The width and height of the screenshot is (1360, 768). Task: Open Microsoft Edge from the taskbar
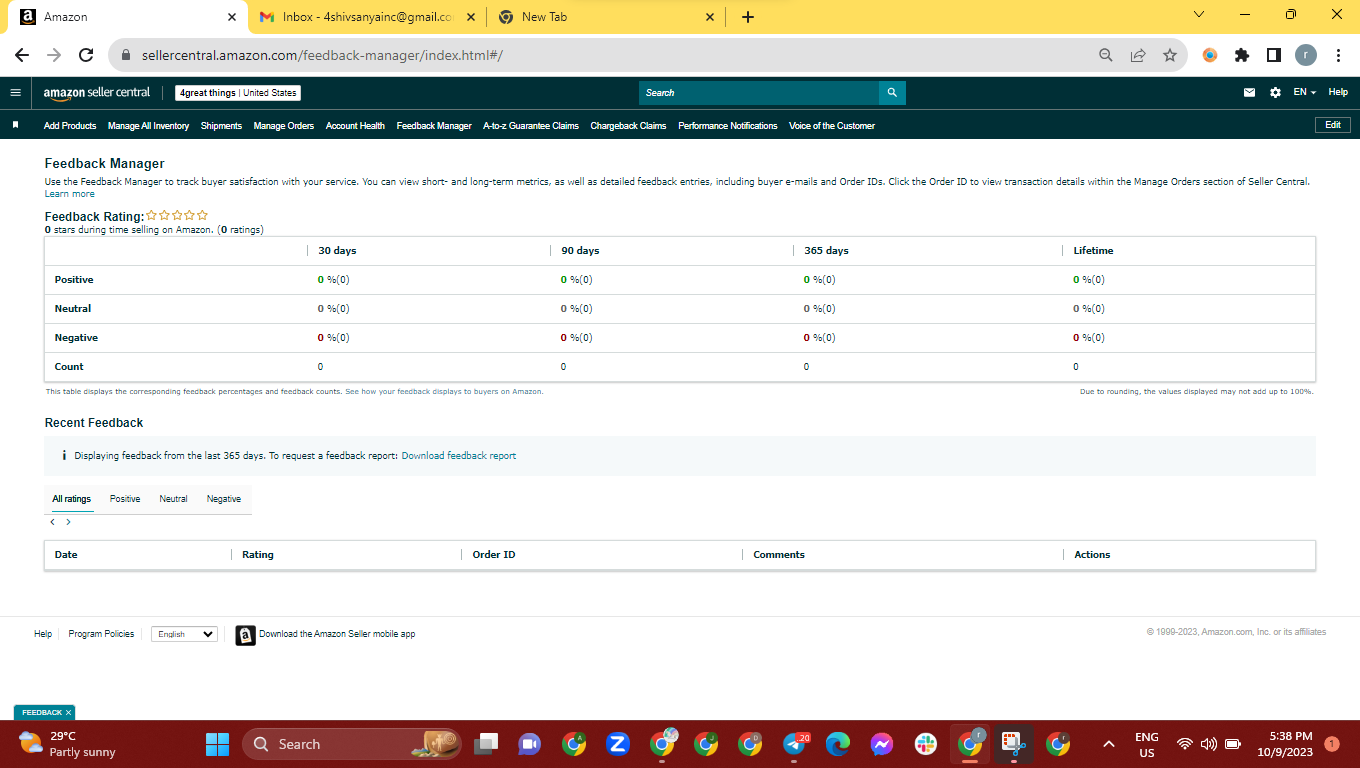(x=838, y=744)
